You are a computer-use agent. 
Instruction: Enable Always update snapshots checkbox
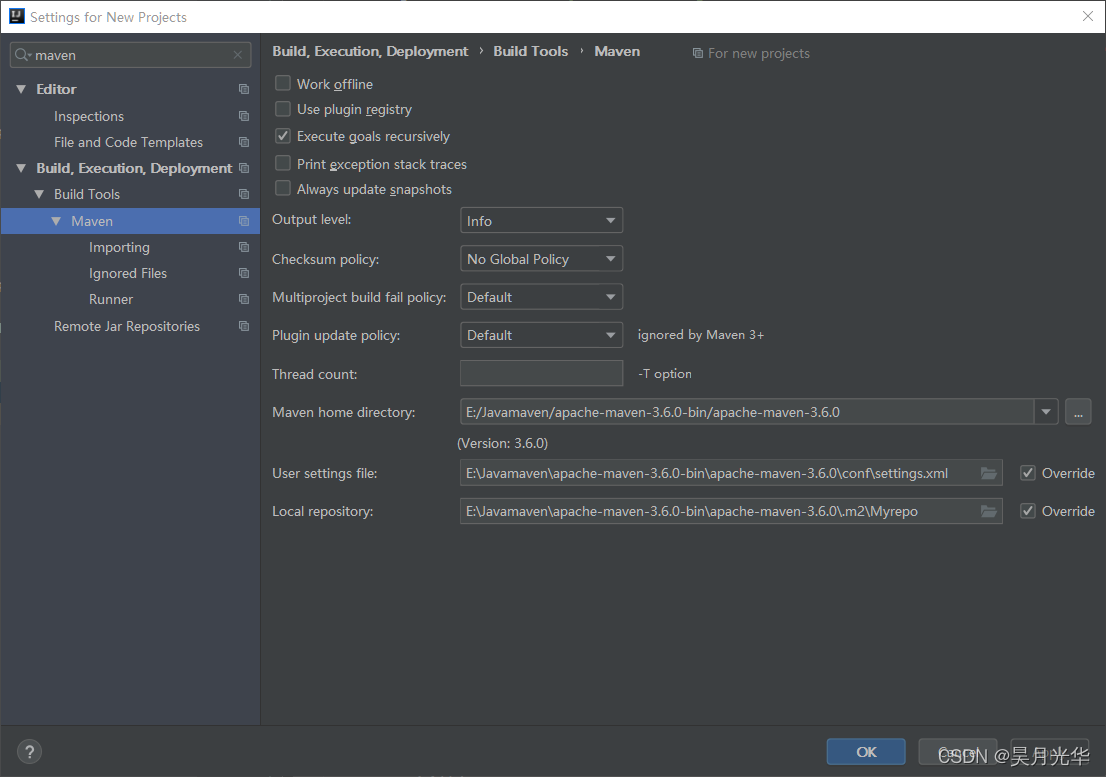tap(283, 188)
